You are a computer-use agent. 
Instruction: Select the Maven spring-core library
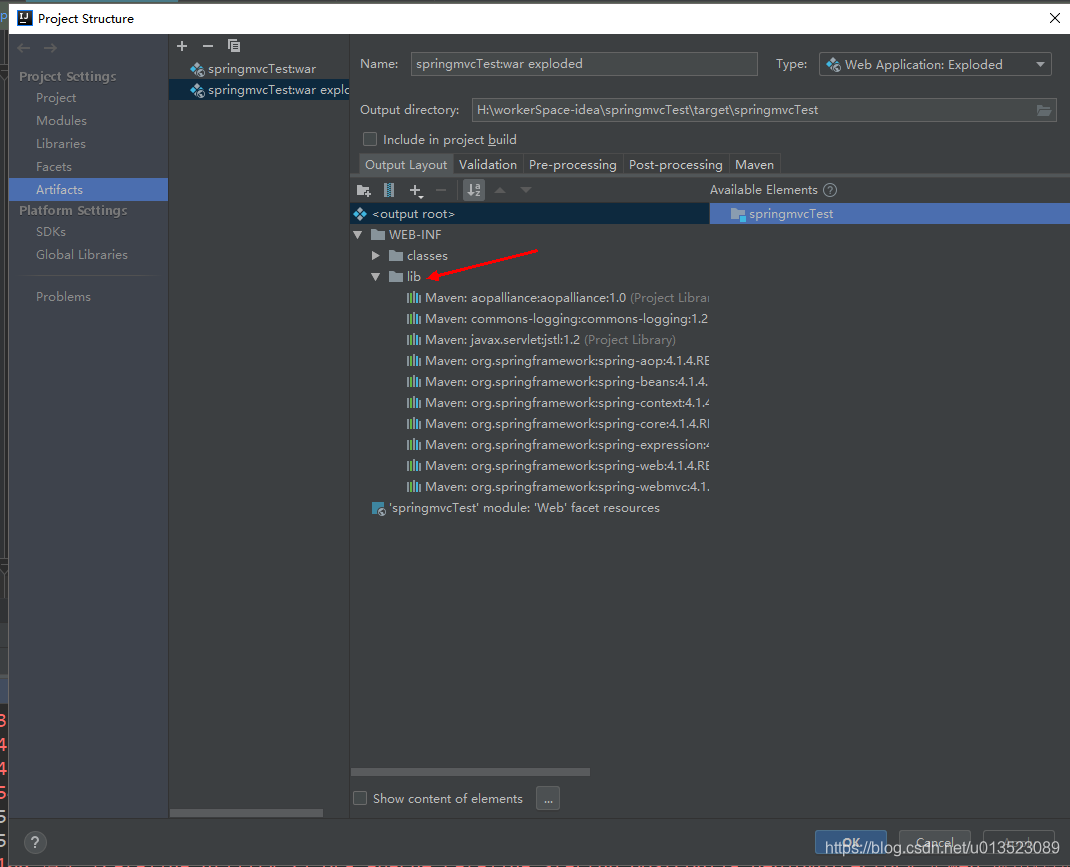[x=557, y=424]
